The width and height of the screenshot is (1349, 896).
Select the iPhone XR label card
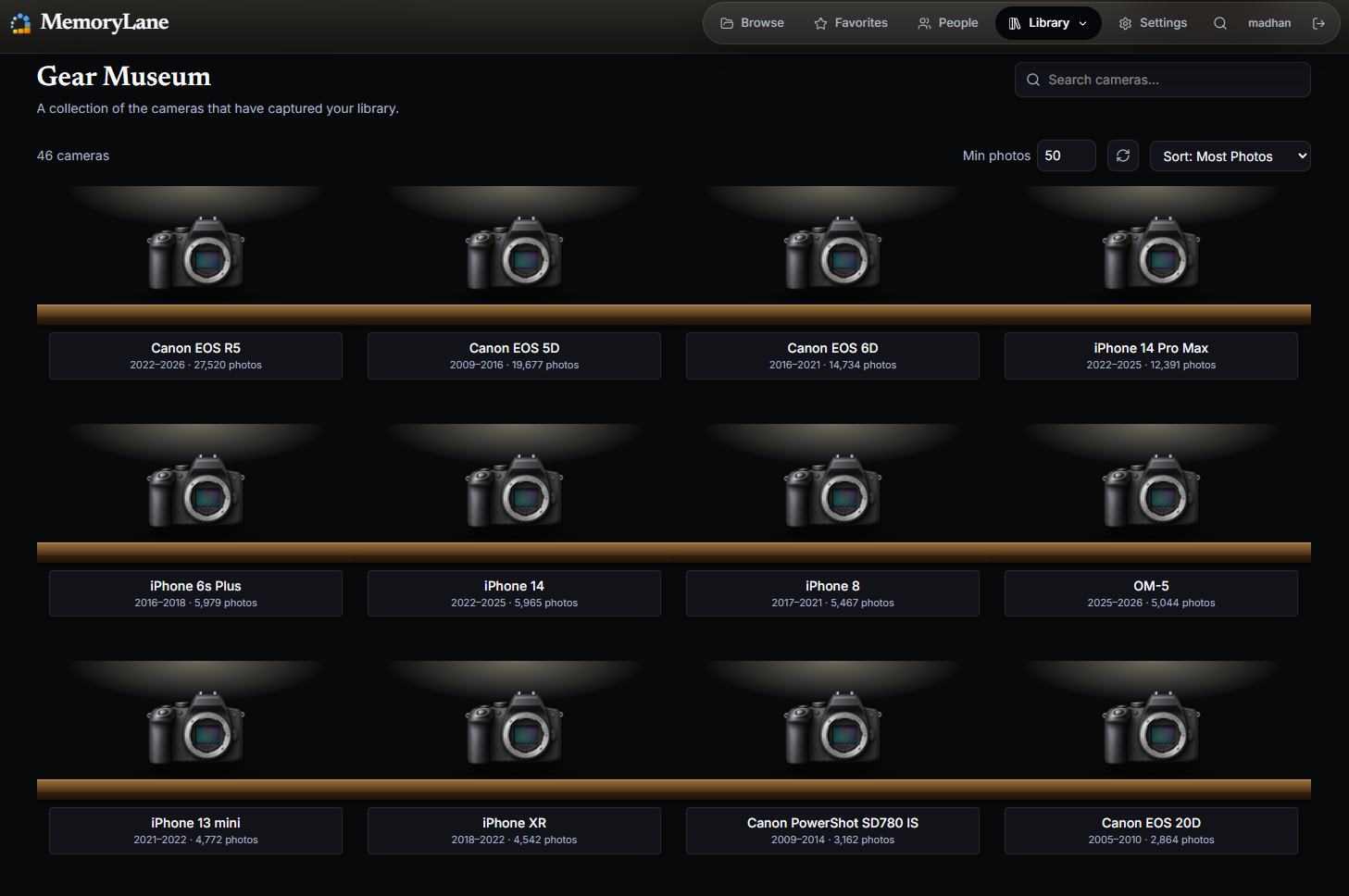click(x=515, y=830)
